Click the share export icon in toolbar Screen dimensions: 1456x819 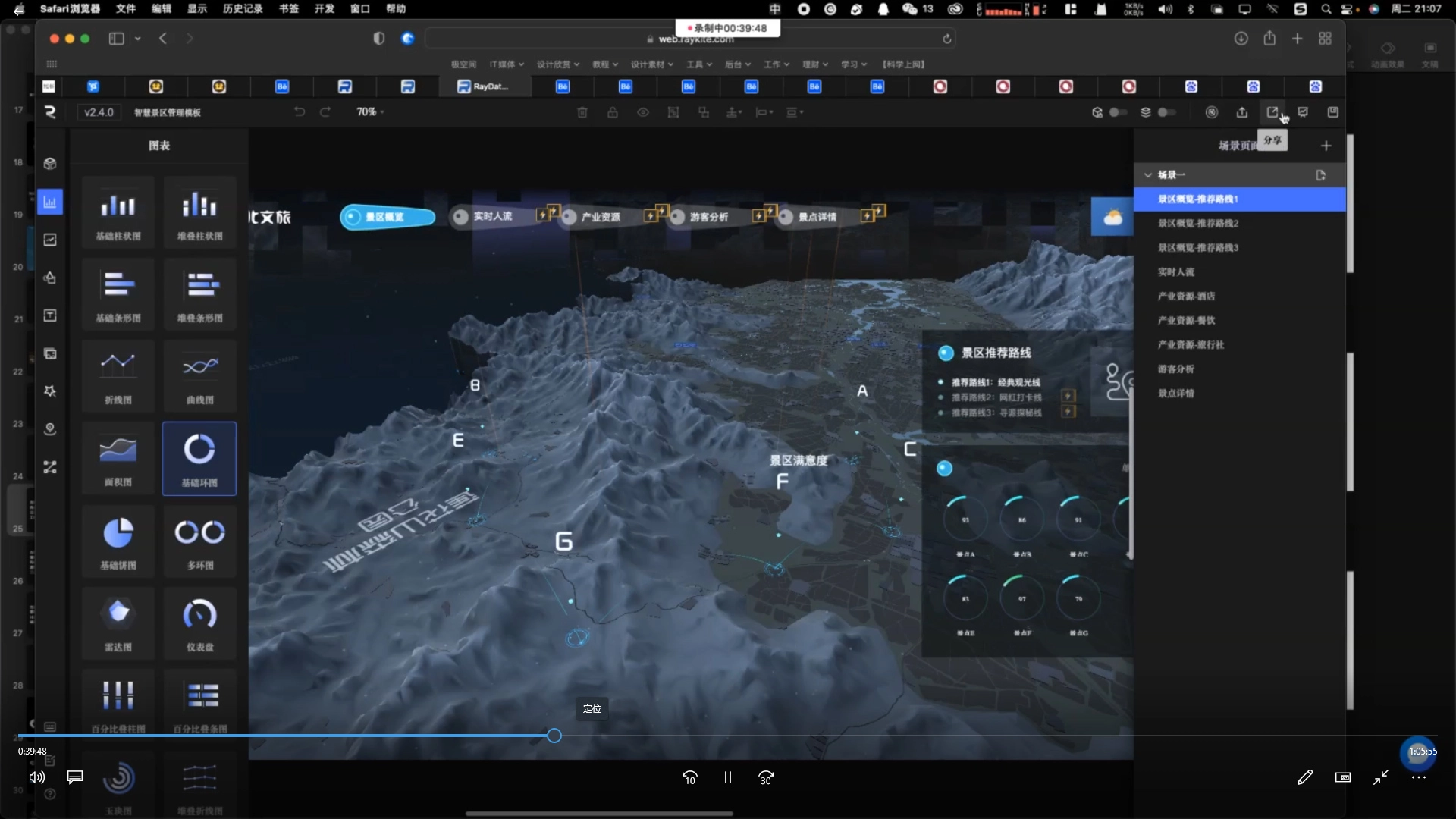[1272, 112]
